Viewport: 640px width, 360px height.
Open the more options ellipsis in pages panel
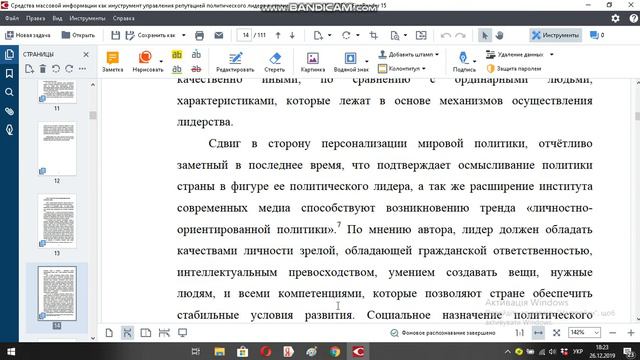pos(82,69)
